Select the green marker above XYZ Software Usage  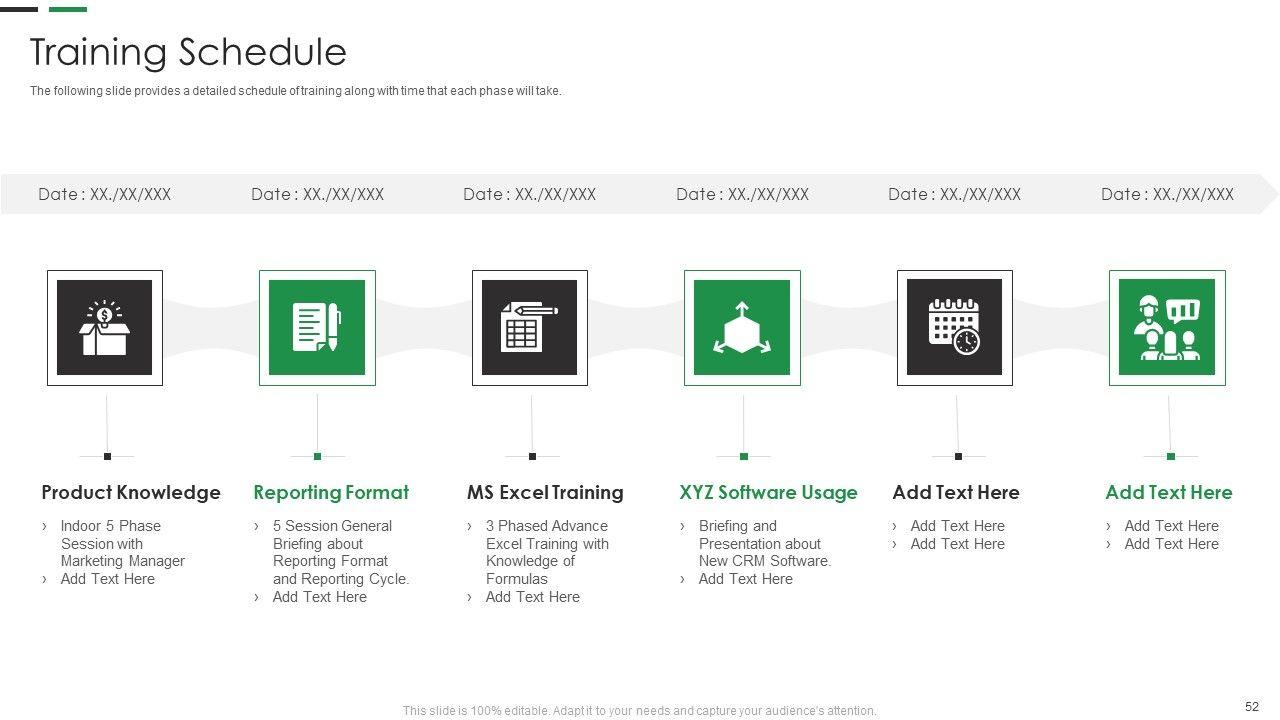coord(744,456)
